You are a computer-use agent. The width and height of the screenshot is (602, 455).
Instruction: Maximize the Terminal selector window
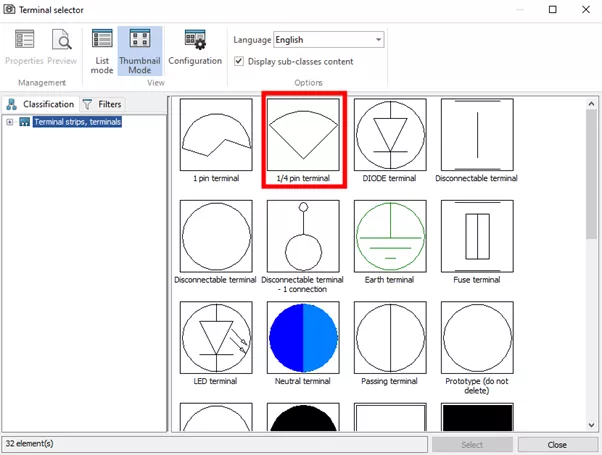pos(553,10)
